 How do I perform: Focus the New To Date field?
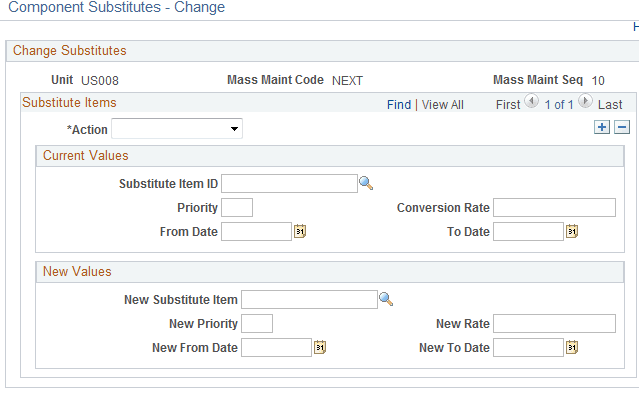528,348
